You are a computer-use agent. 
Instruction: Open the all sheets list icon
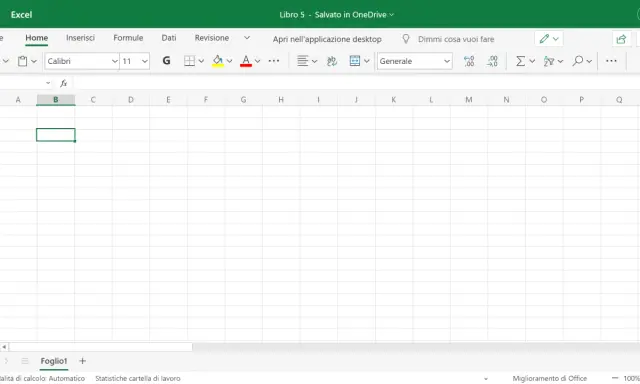25,361
